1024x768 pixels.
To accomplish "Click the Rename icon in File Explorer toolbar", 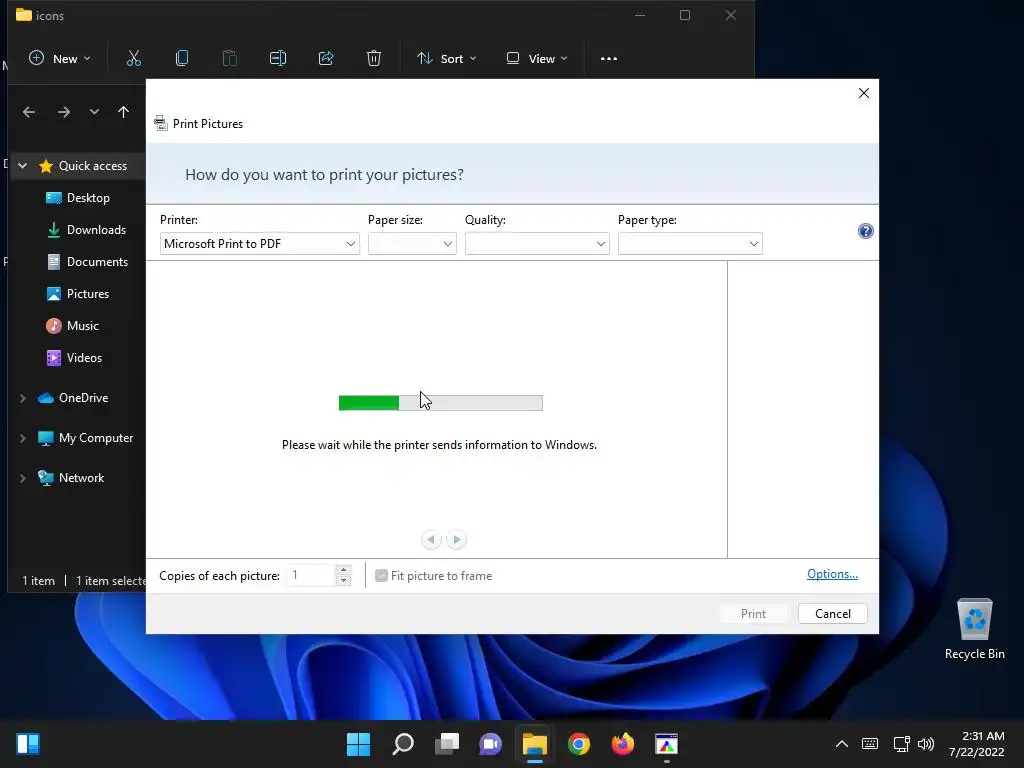I will pyautogui.click(x=278, y=58).
